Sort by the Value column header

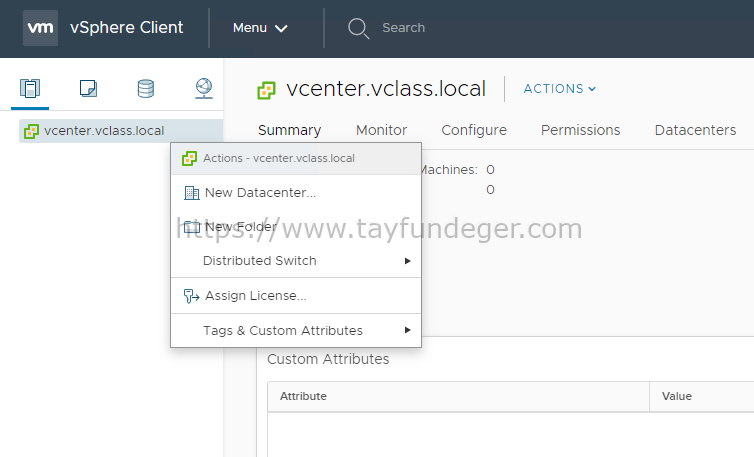pyautogui.click(x=702, y=396)
